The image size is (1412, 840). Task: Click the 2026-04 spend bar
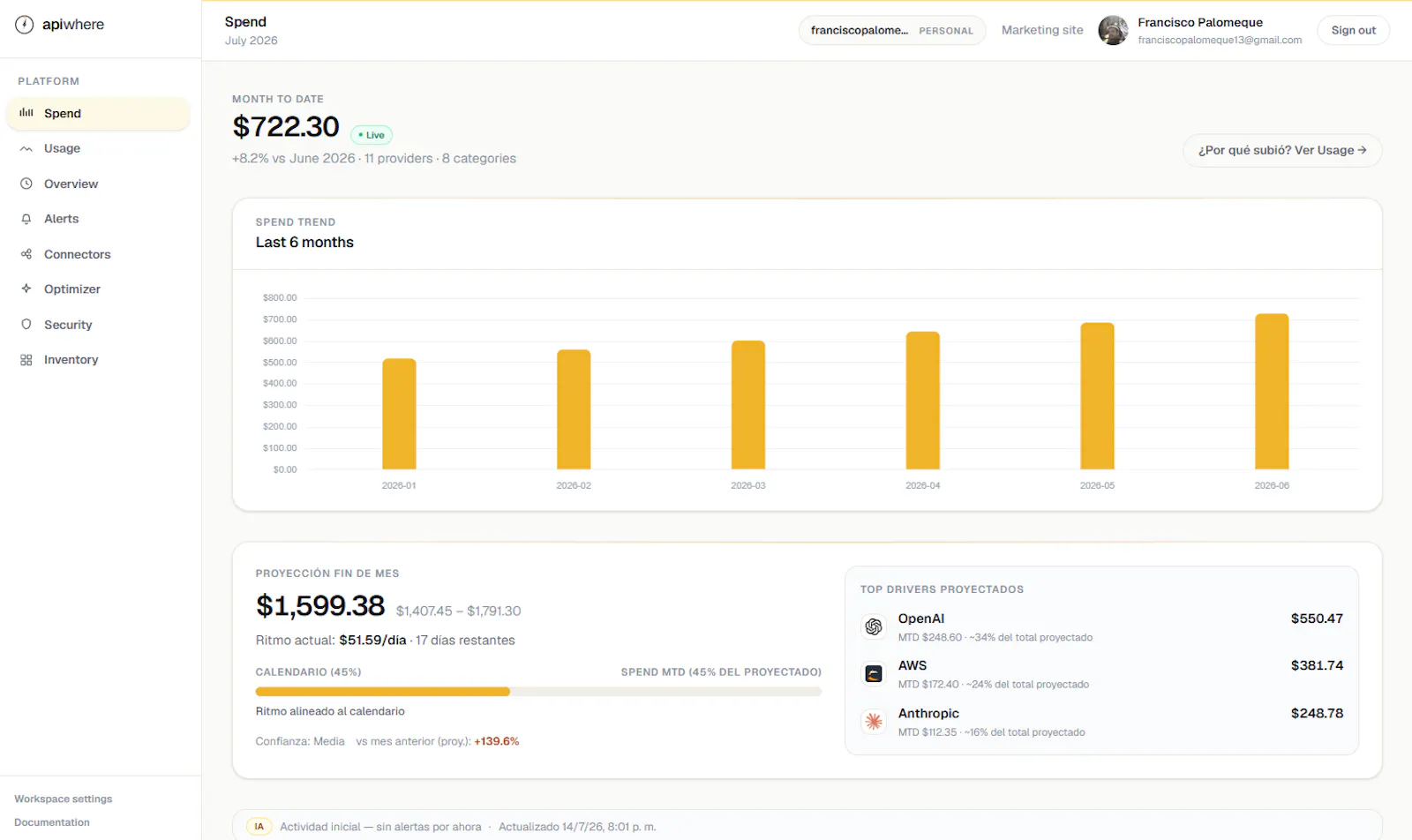coord(923,401)
